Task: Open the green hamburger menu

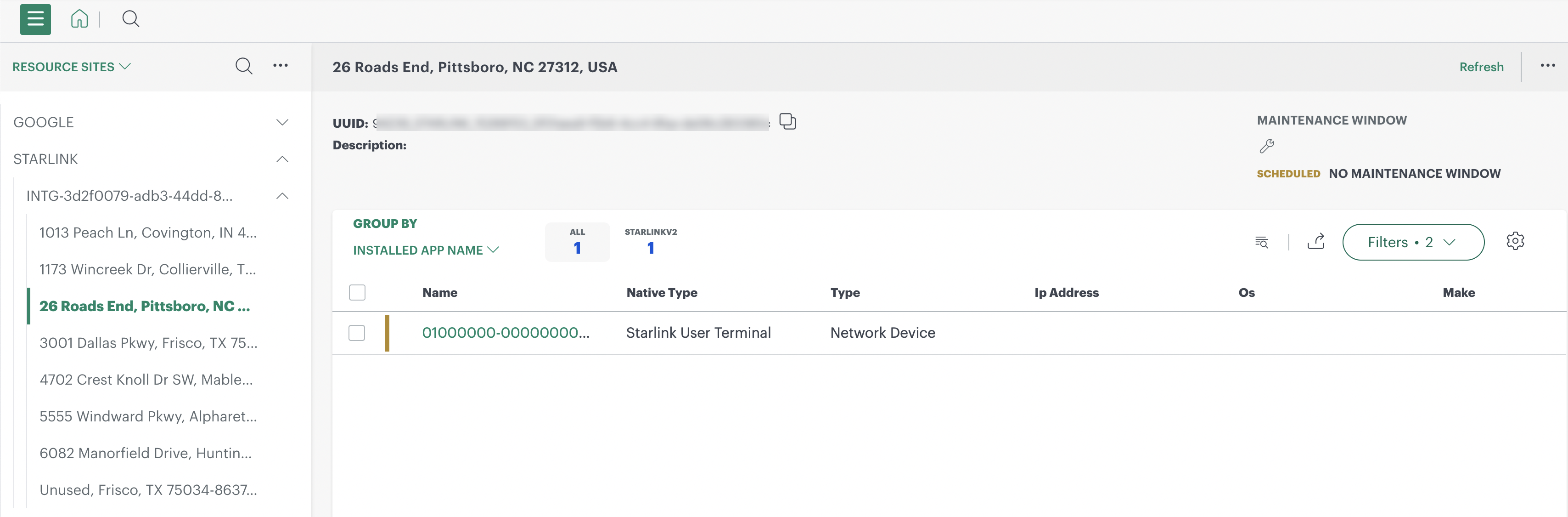Action: 35,19
